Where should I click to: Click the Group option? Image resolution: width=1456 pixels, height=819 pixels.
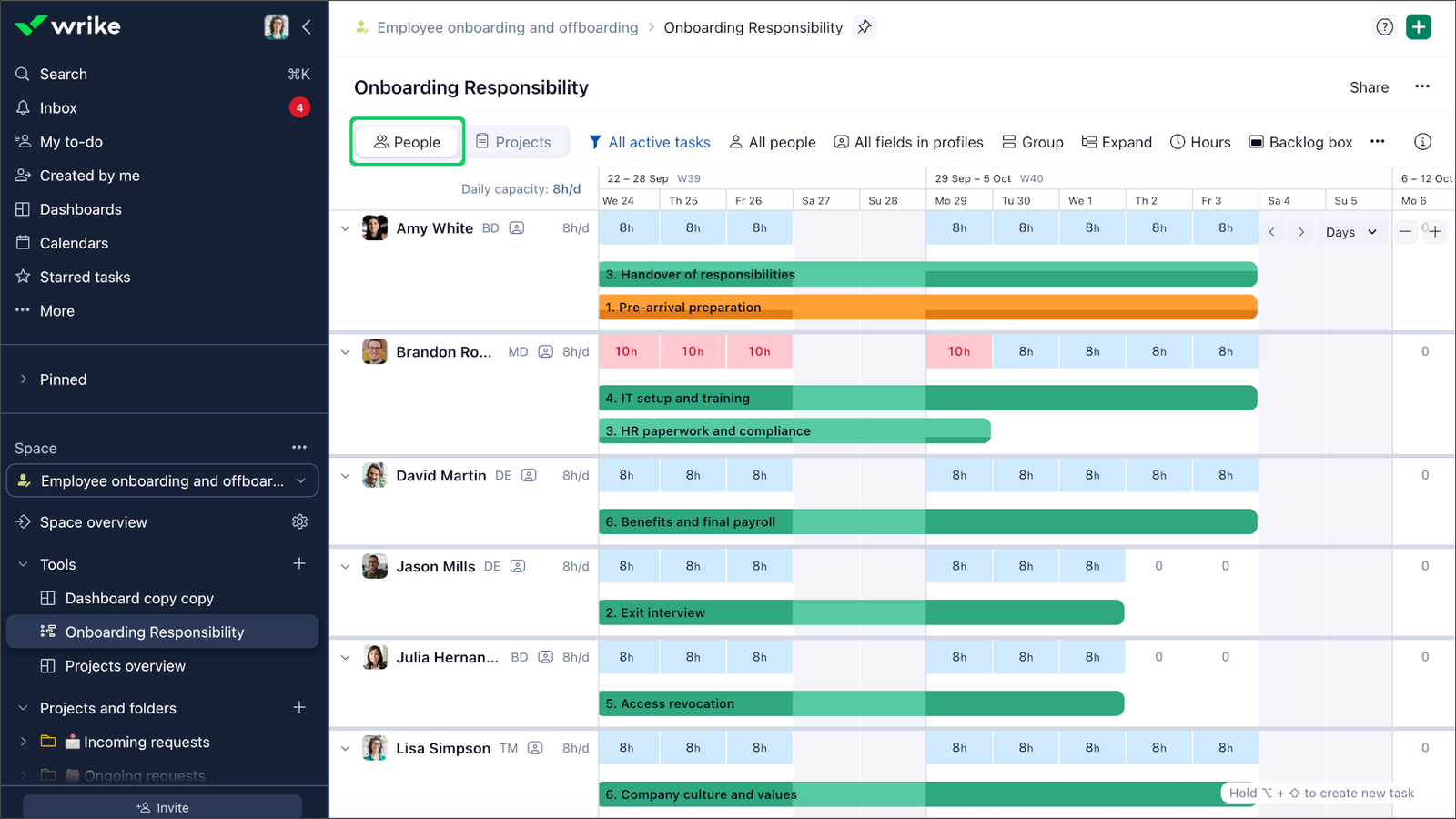point(1033,142)
